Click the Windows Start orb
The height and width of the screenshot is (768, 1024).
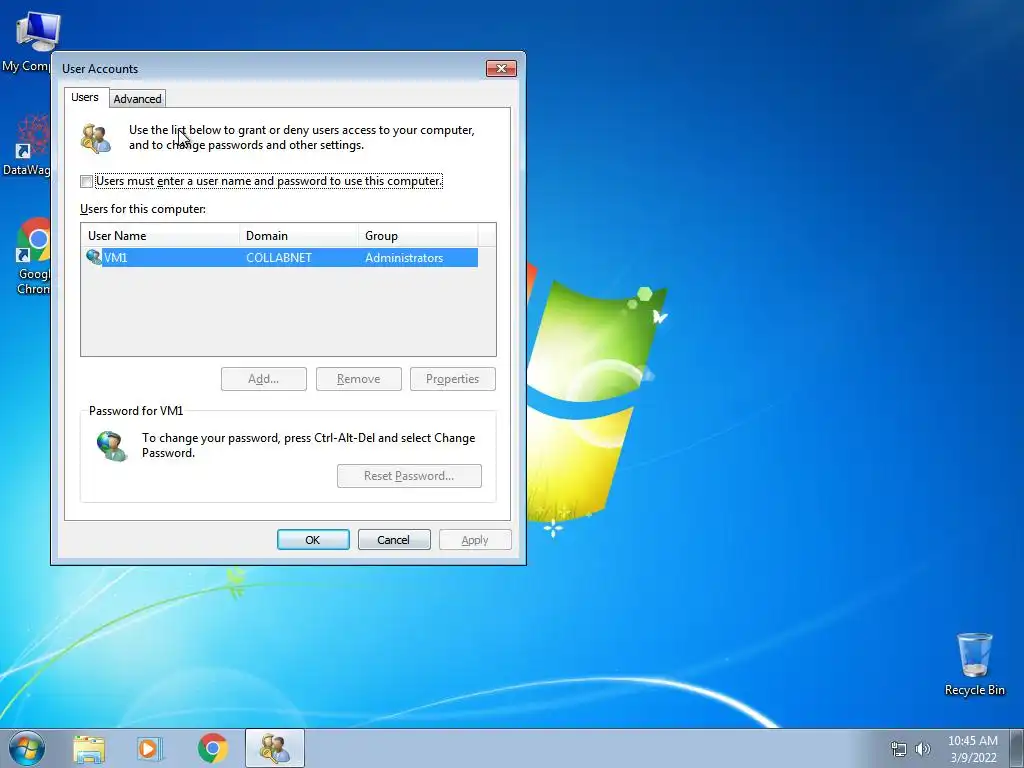(x=27, y=748)
